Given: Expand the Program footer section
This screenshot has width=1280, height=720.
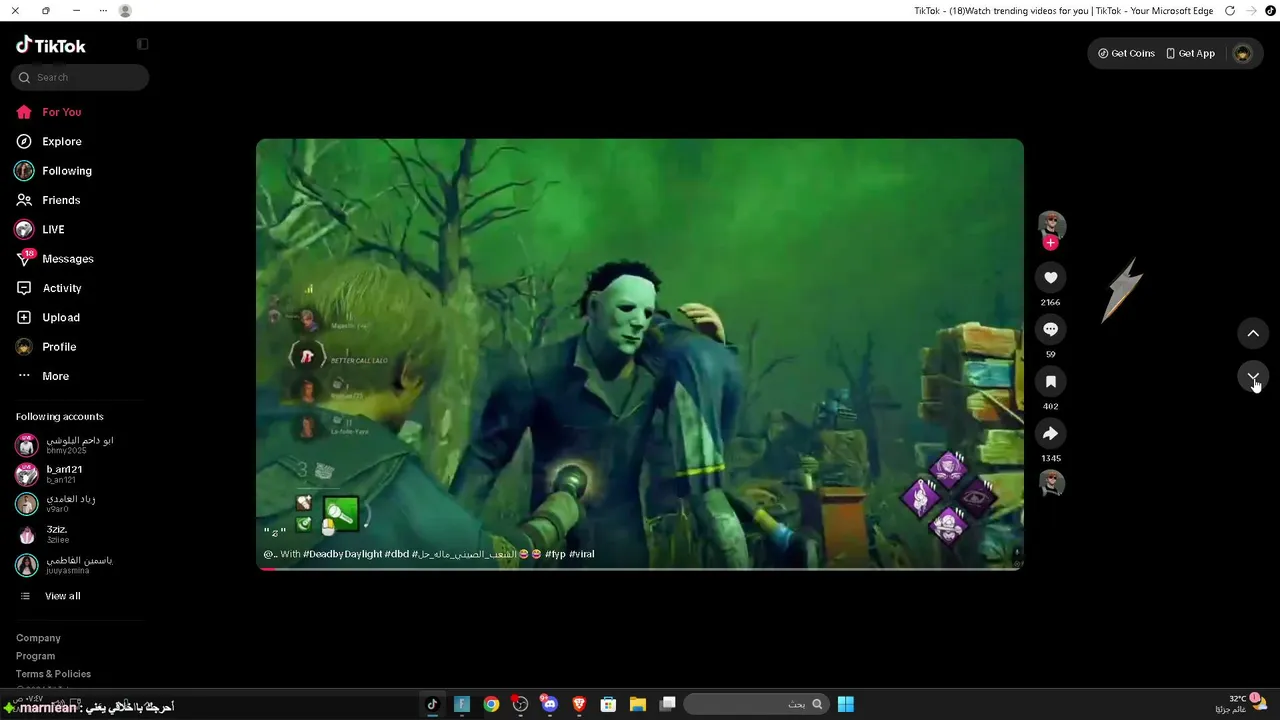Looking at the screenshot, I should point(35,656).
